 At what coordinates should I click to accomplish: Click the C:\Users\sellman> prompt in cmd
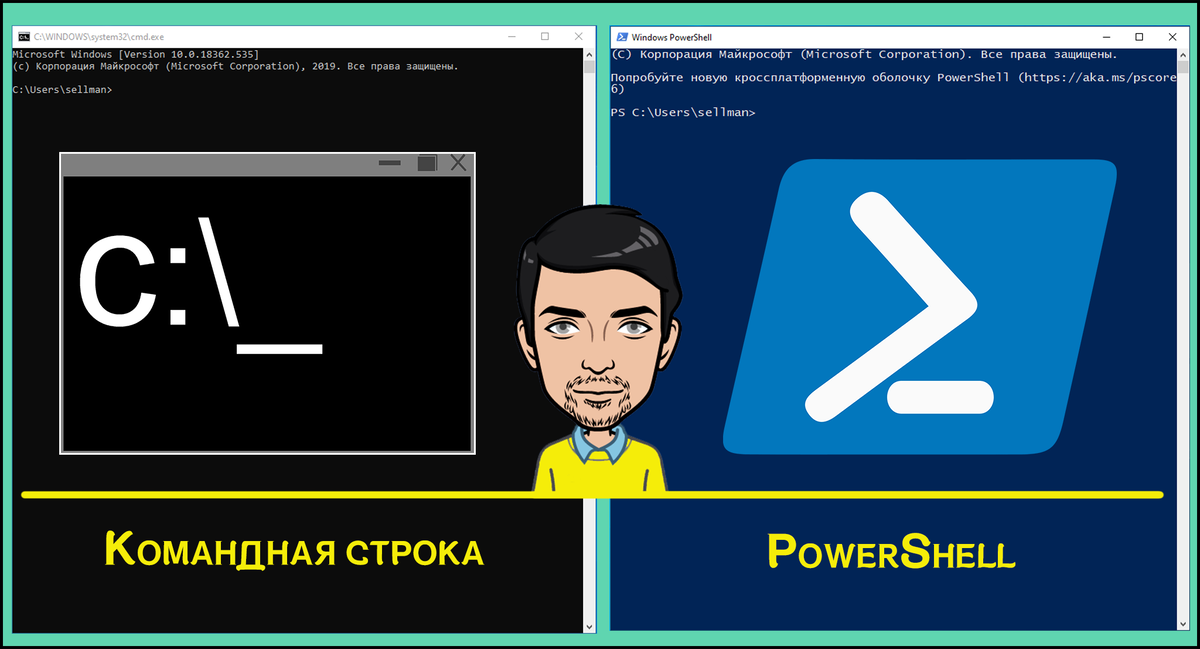pyautogui.click(x=62, y=90)
